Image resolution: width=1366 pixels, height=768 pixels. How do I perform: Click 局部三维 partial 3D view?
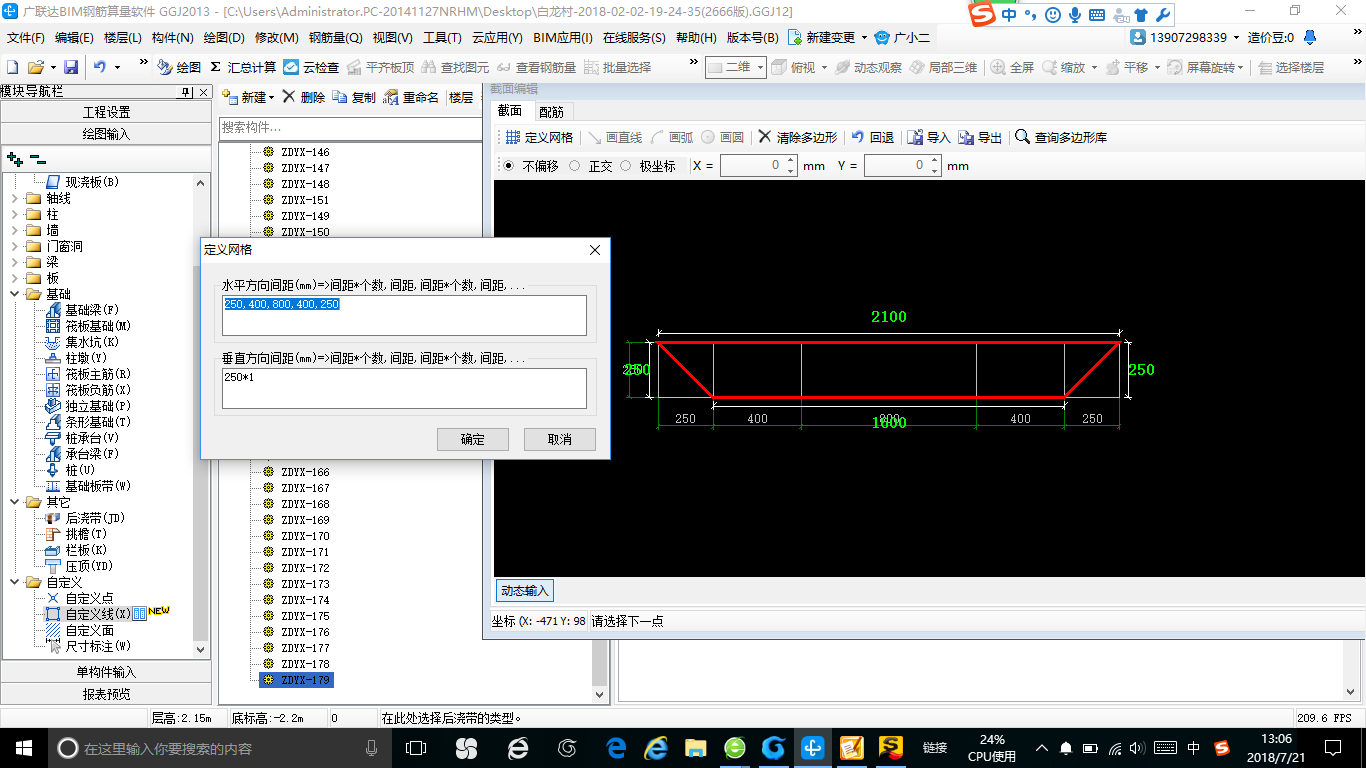(943, 67)
